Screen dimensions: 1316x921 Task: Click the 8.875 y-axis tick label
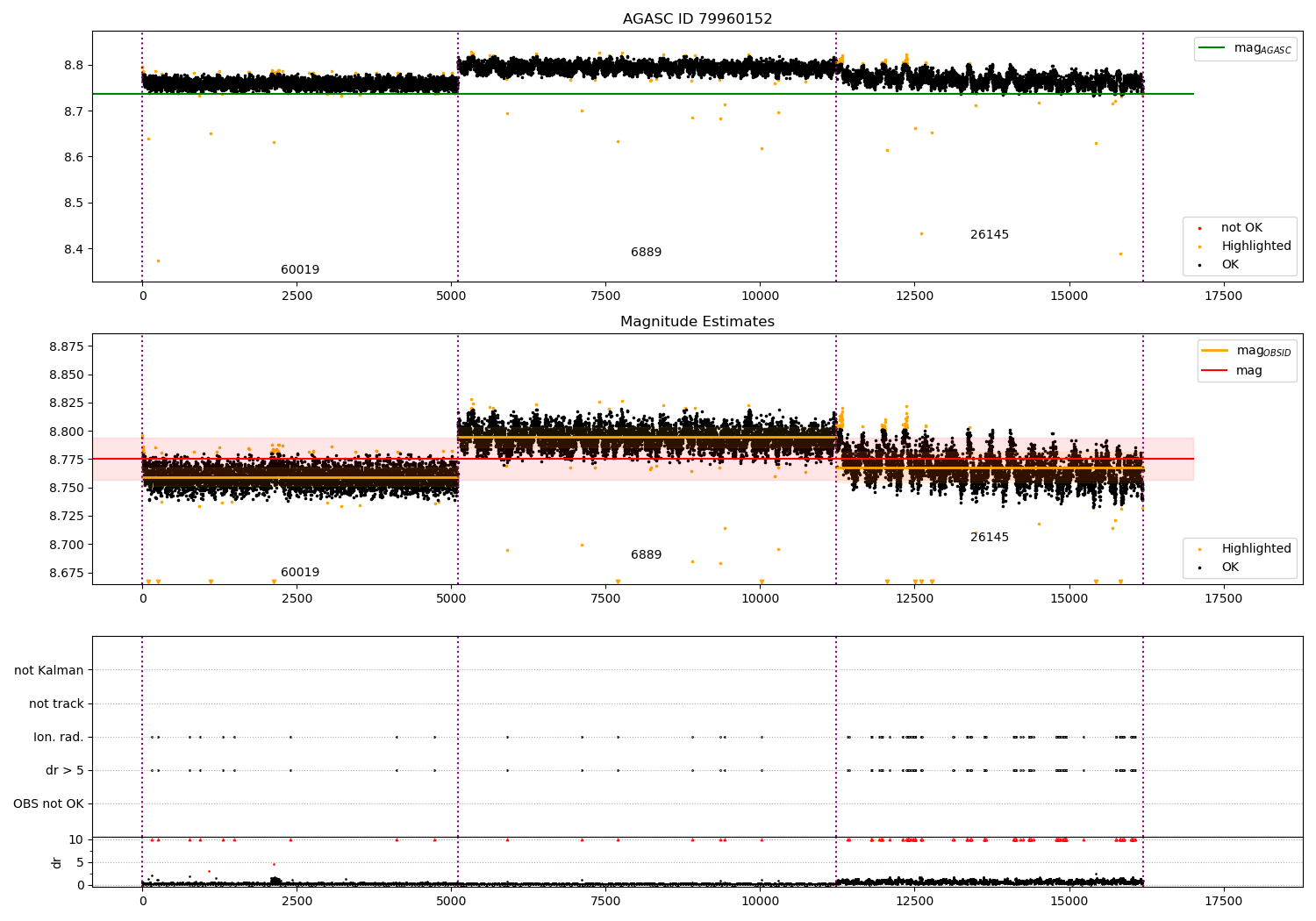pos(67,346)
